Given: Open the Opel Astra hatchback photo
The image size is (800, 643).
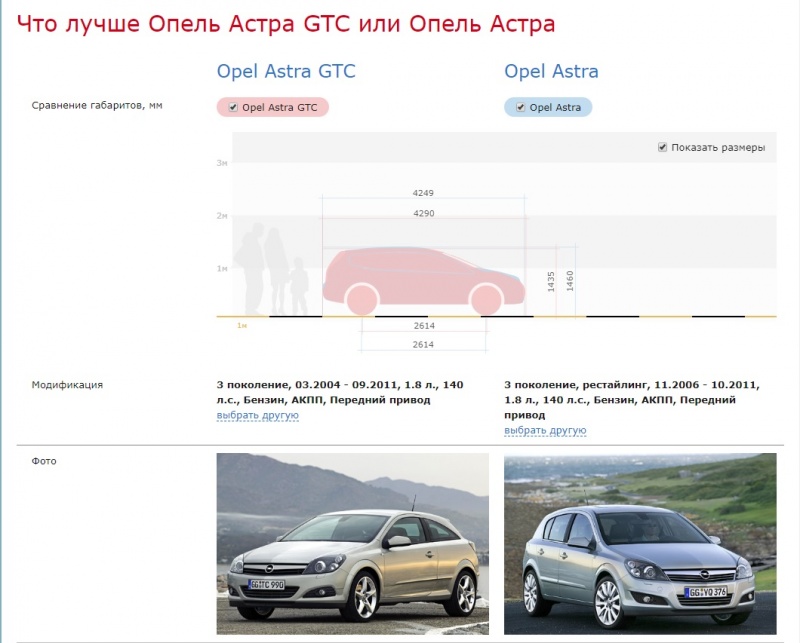Looking at the screenshot, I should pyautogui.click(x=639, y=543).
